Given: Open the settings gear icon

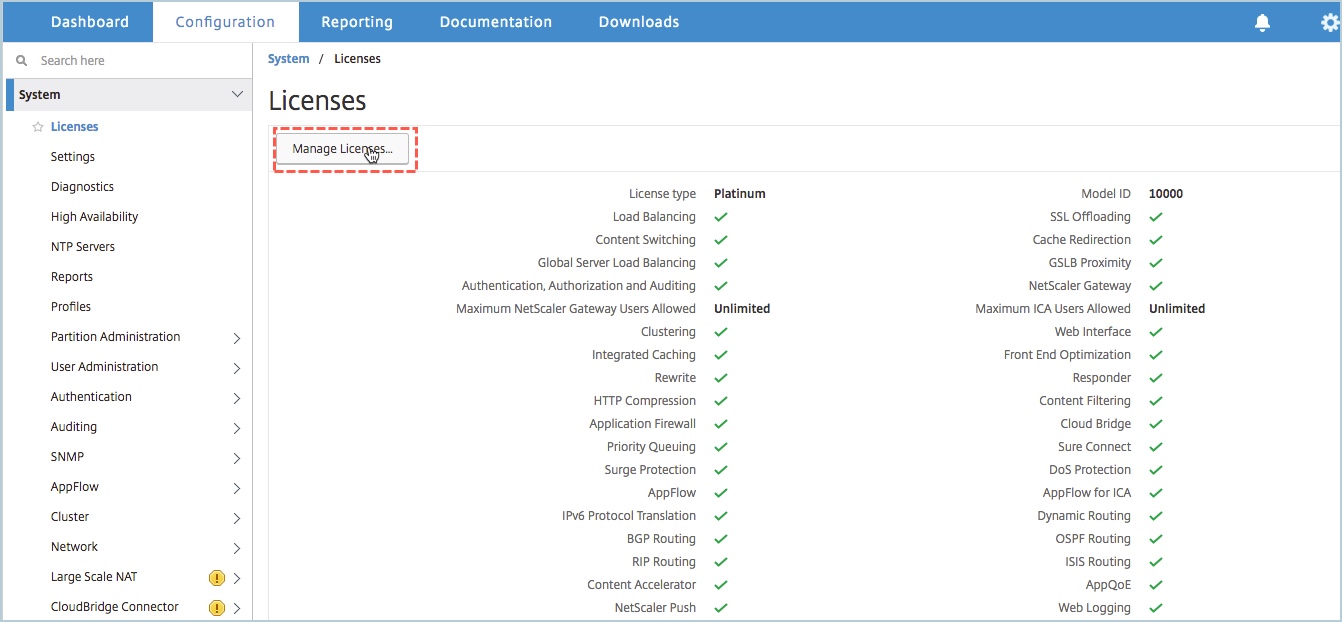Looking at the screenshot, I should [x=1330, y=22].
